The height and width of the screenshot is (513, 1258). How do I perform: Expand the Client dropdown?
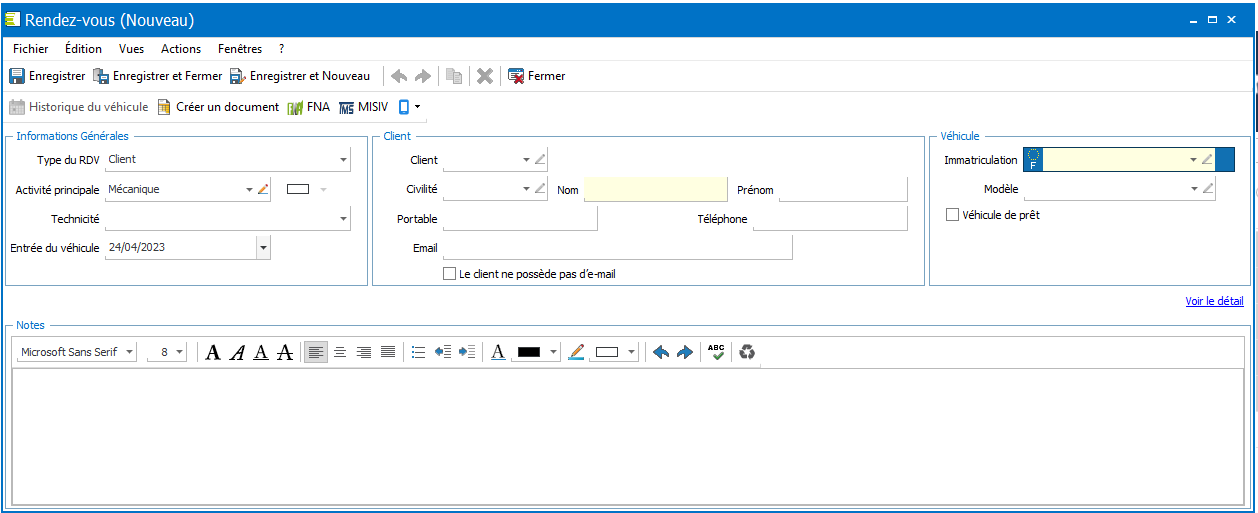point(527,160)
